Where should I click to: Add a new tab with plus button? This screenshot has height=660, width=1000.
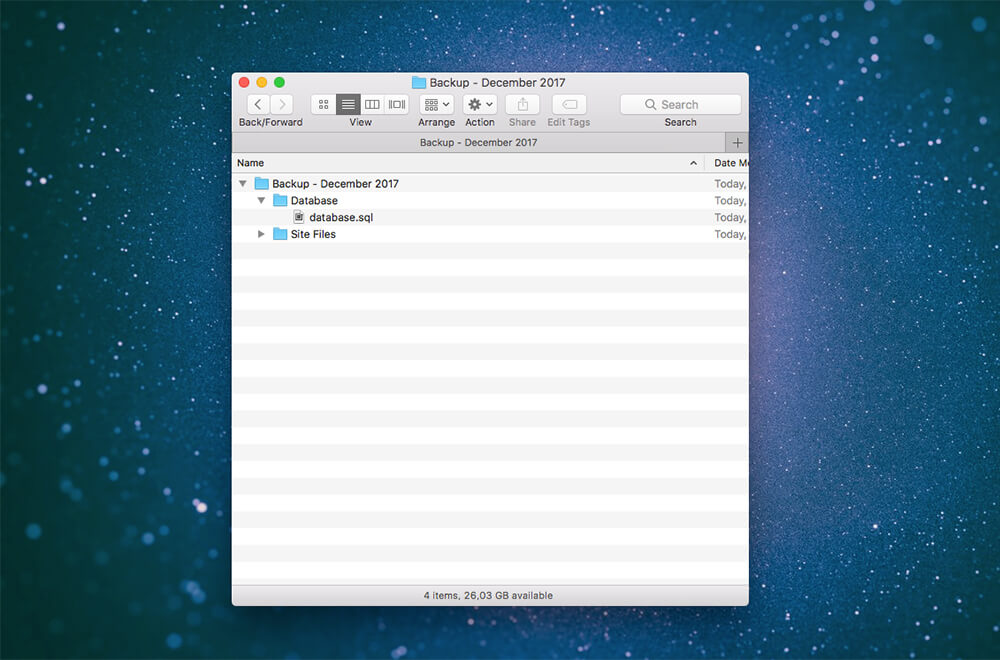pyautogui.click(x=738, y=143)
